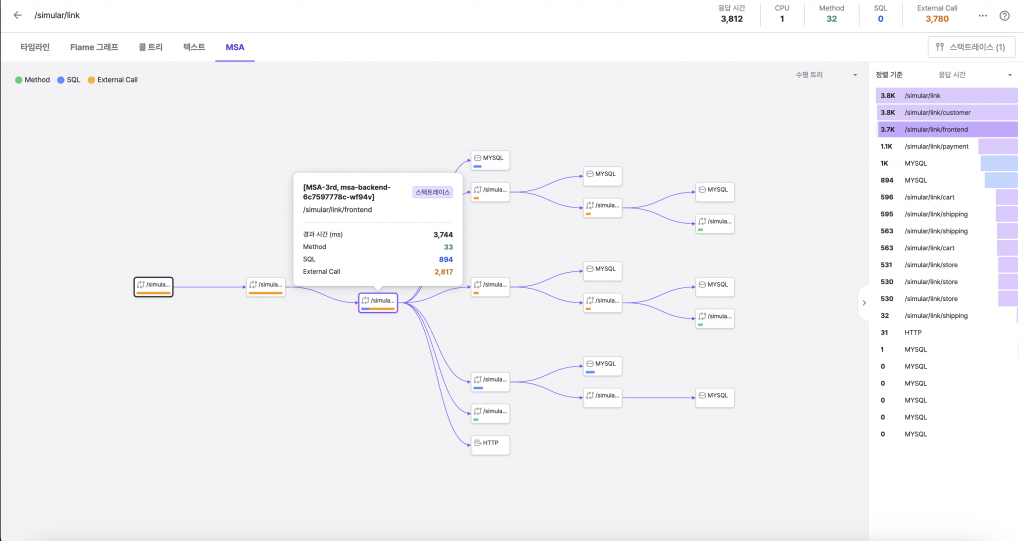Screen dimensions: 1024x541
Task: Click the back arrow beside /simular/link
Action: pos(17,15)
